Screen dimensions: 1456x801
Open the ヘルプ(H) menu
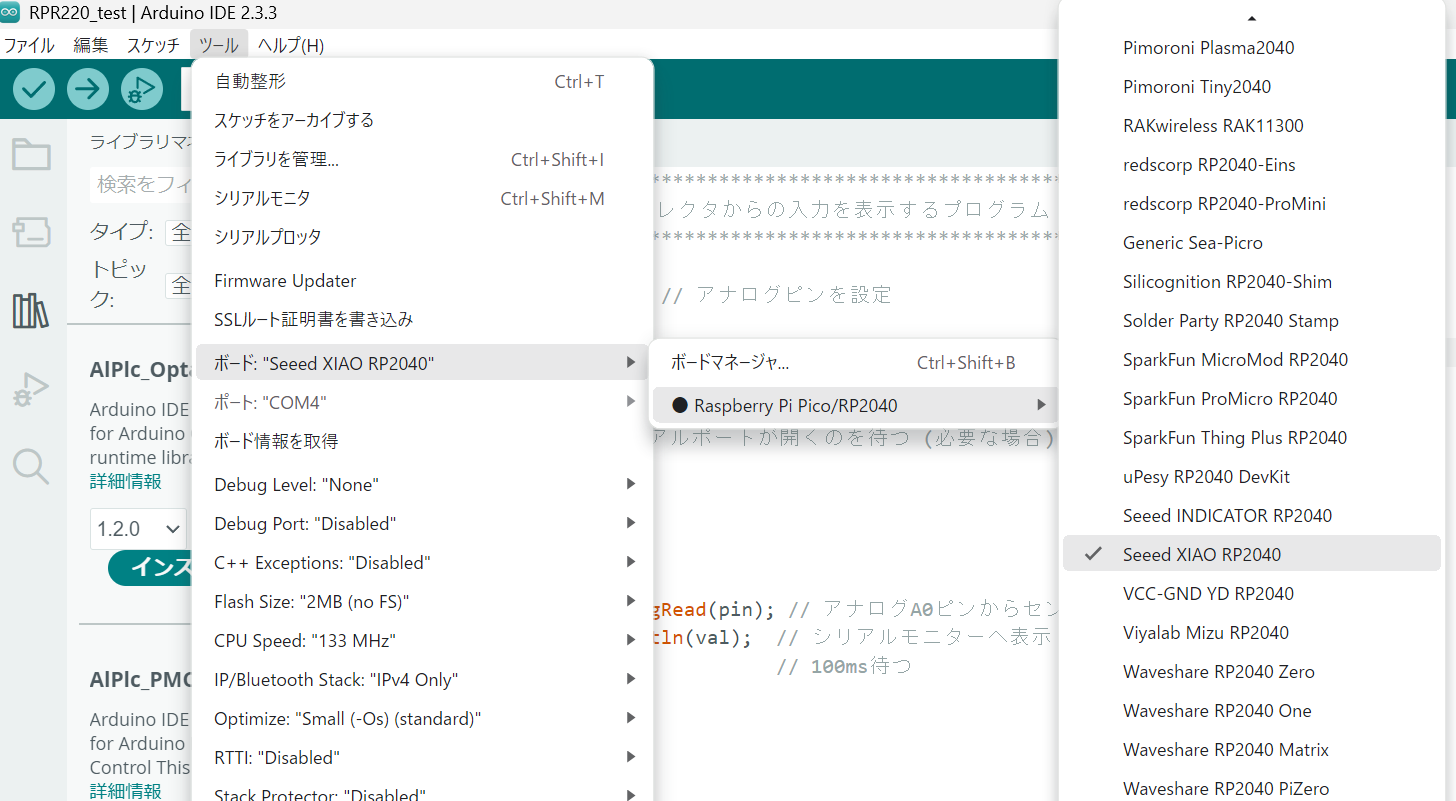click(291, 45)
